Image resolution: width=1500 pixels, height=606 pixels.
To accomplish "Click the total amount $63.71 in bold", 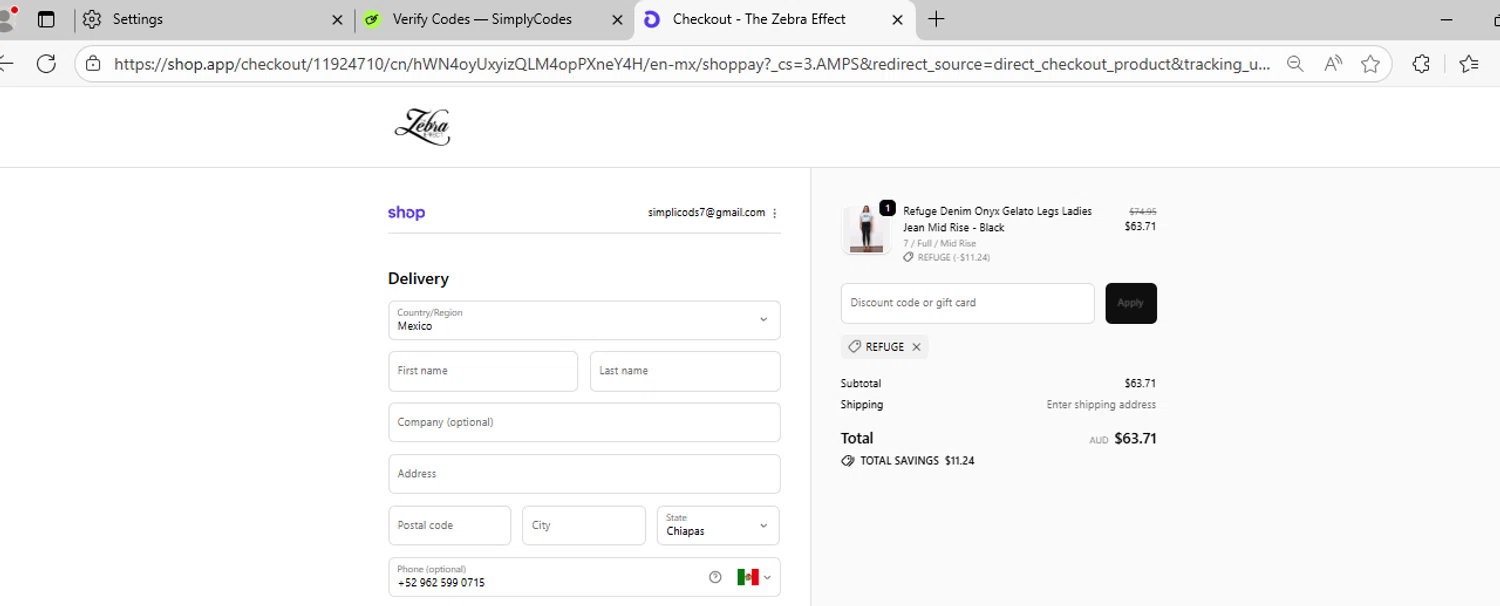I will pos(1135,438).
